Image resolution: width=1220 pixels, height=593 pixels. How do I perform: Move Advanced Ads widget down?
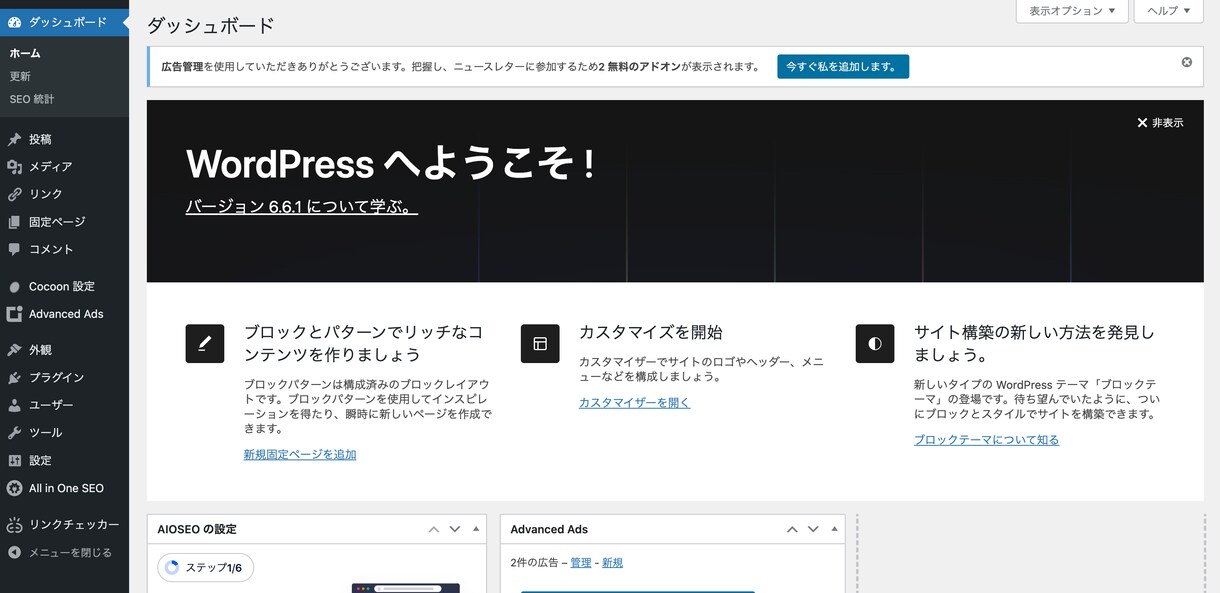coord(814,529)
